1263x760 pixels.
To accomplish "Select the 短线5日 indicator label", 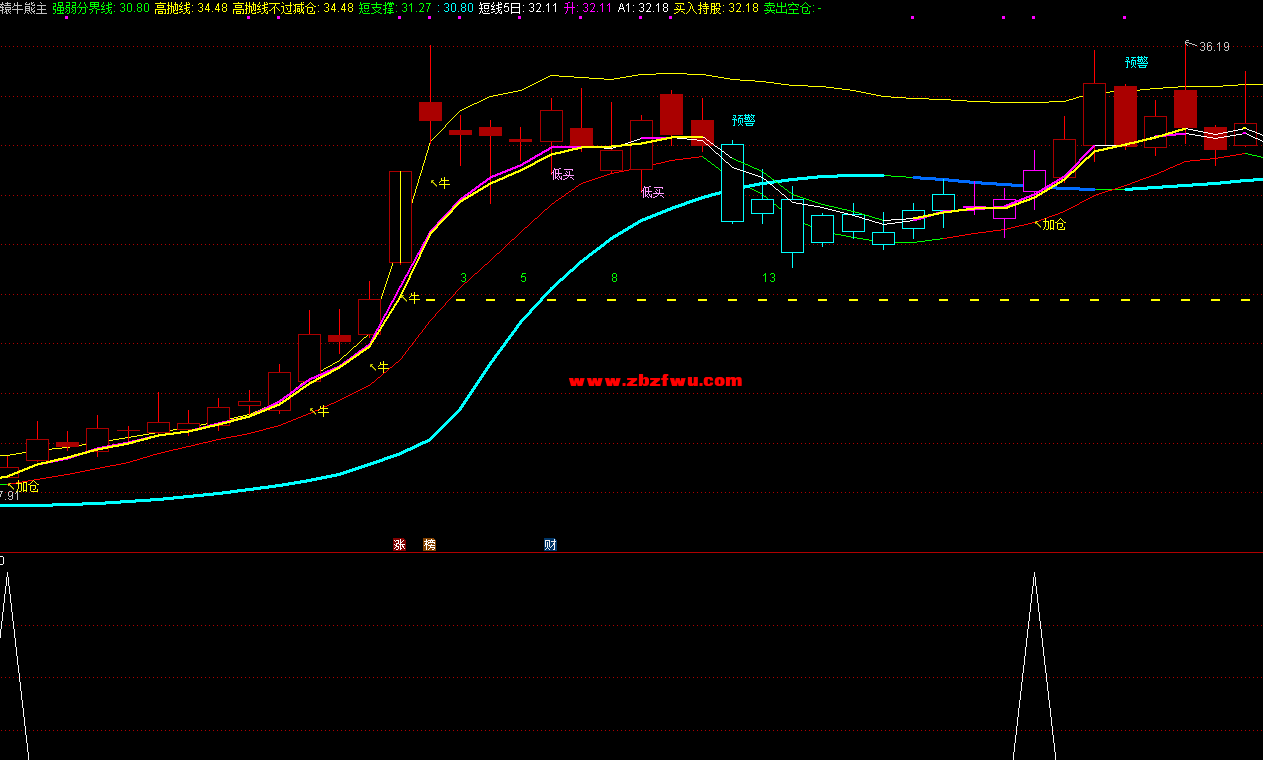I will click(501, 8).
